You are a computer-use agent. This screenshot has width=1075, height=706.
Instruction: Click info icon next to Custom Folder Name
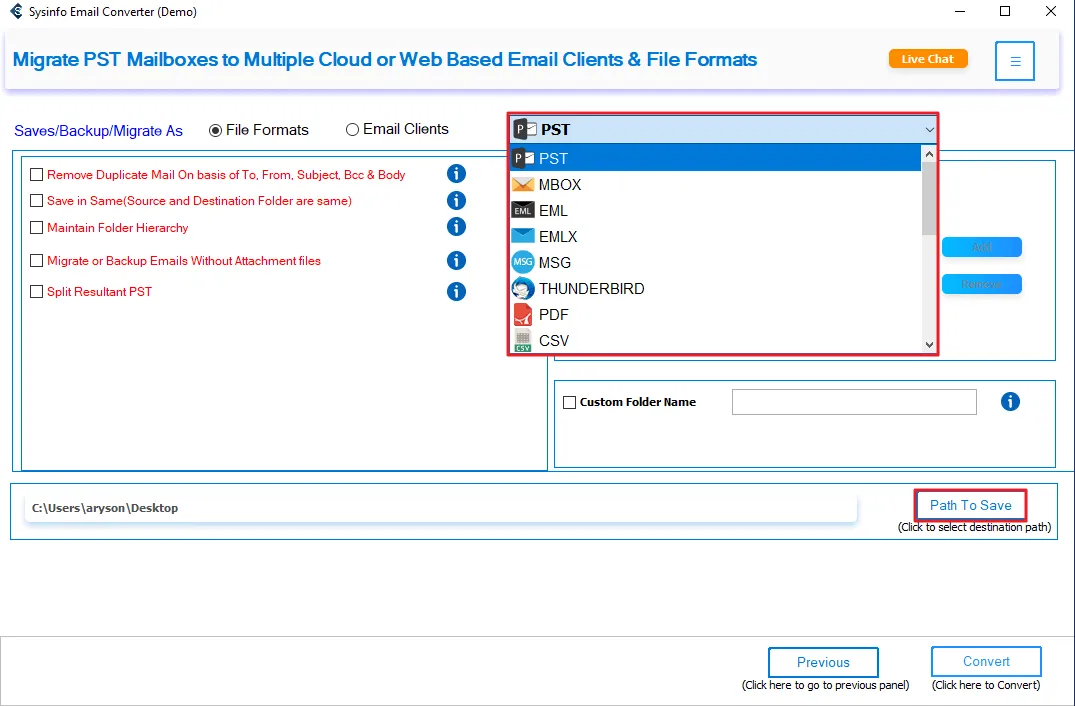click(x=1010, y=402)
